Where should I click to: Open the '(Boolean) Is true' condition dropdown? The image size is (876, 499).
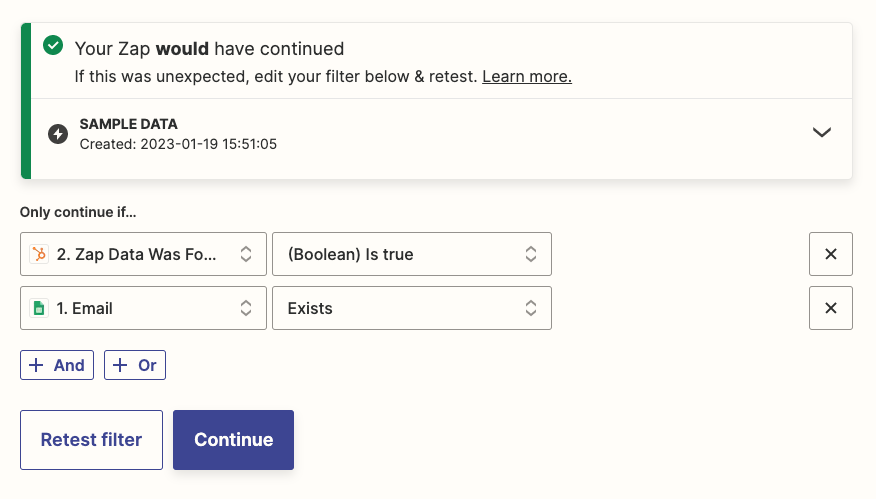point(411,254)
